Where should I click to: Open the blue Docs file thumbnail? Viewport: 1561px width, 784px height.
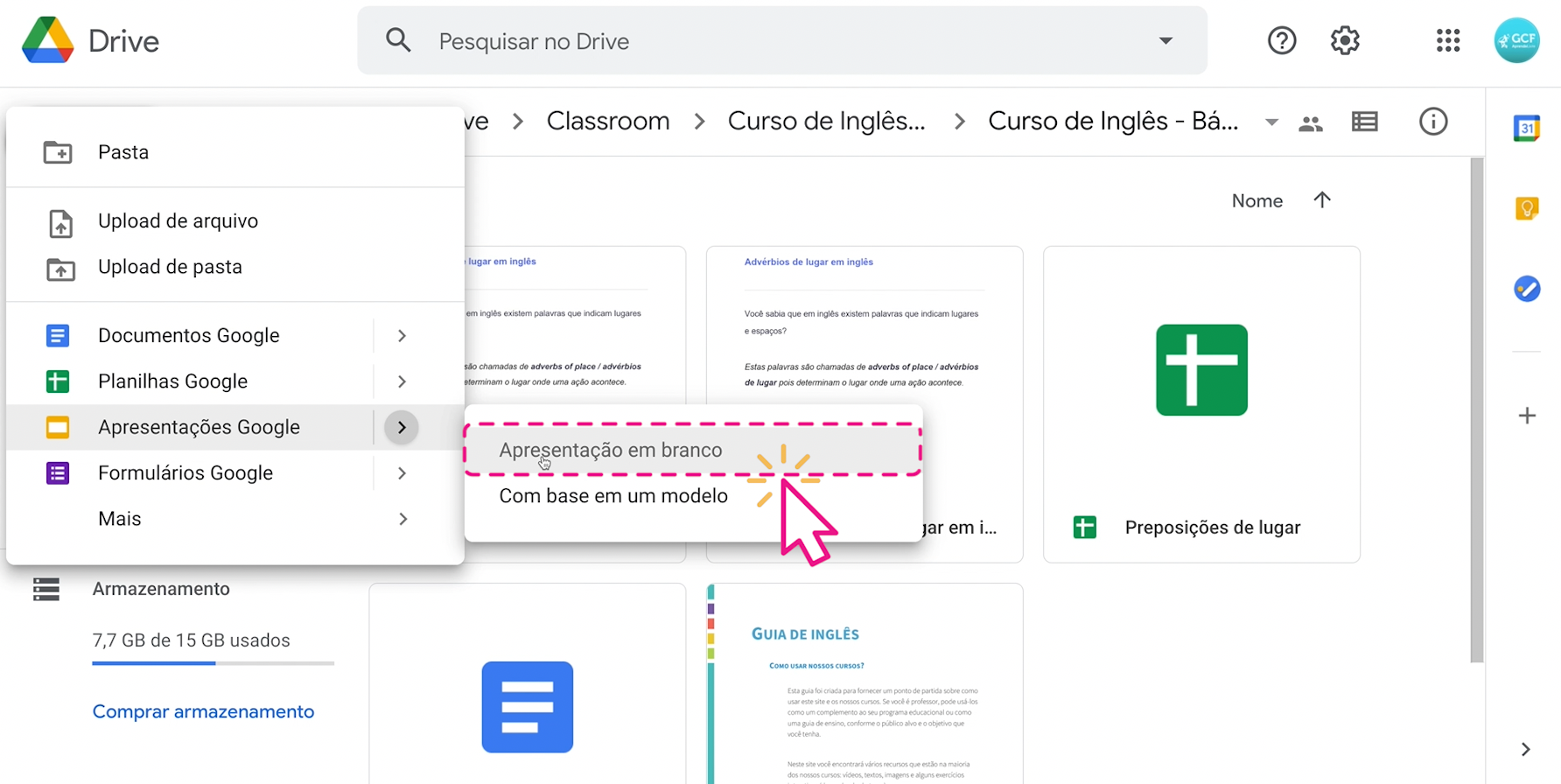coord(528,683)
